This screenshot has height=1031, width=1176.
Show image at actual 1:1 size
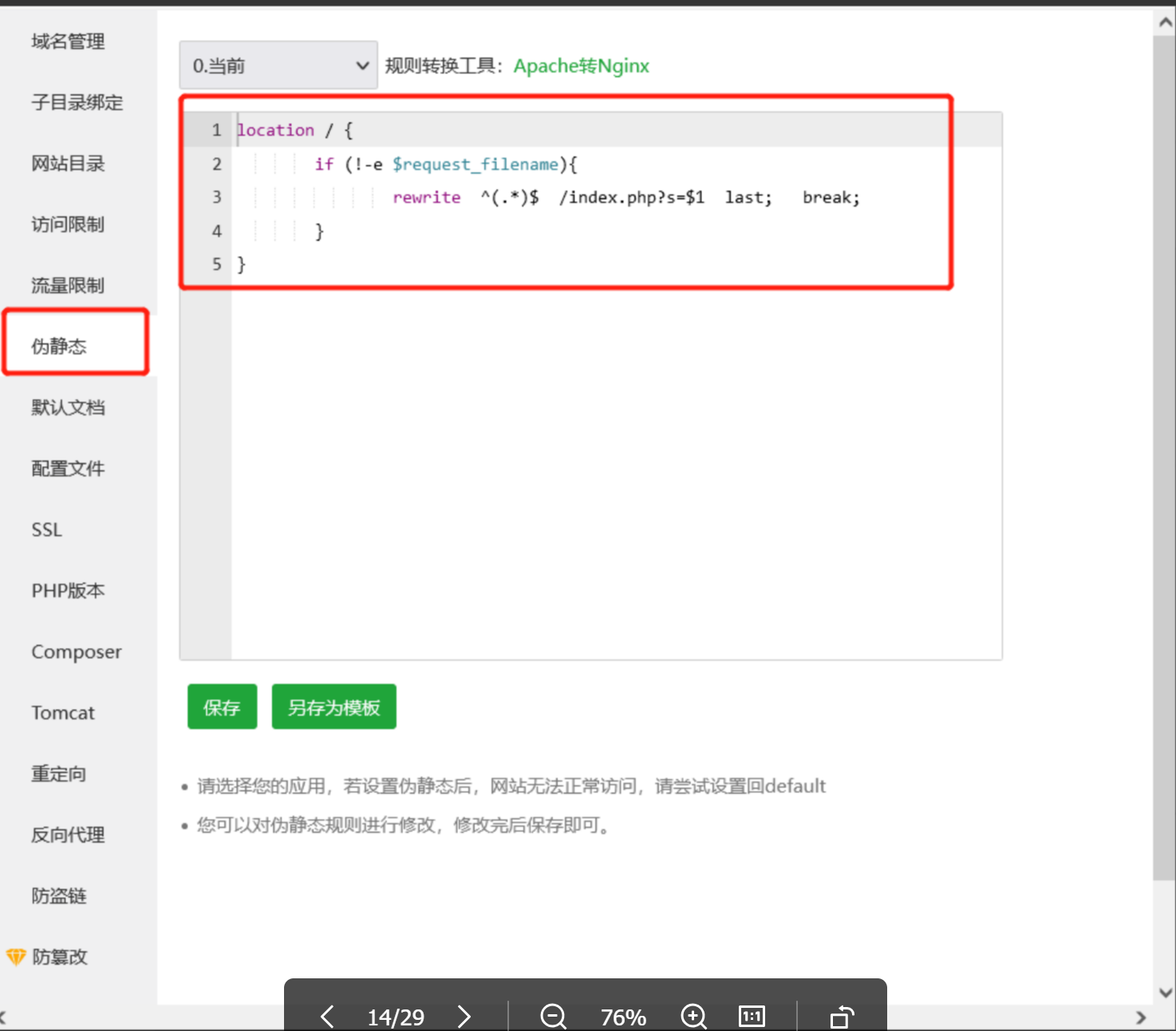(752, 1017)
